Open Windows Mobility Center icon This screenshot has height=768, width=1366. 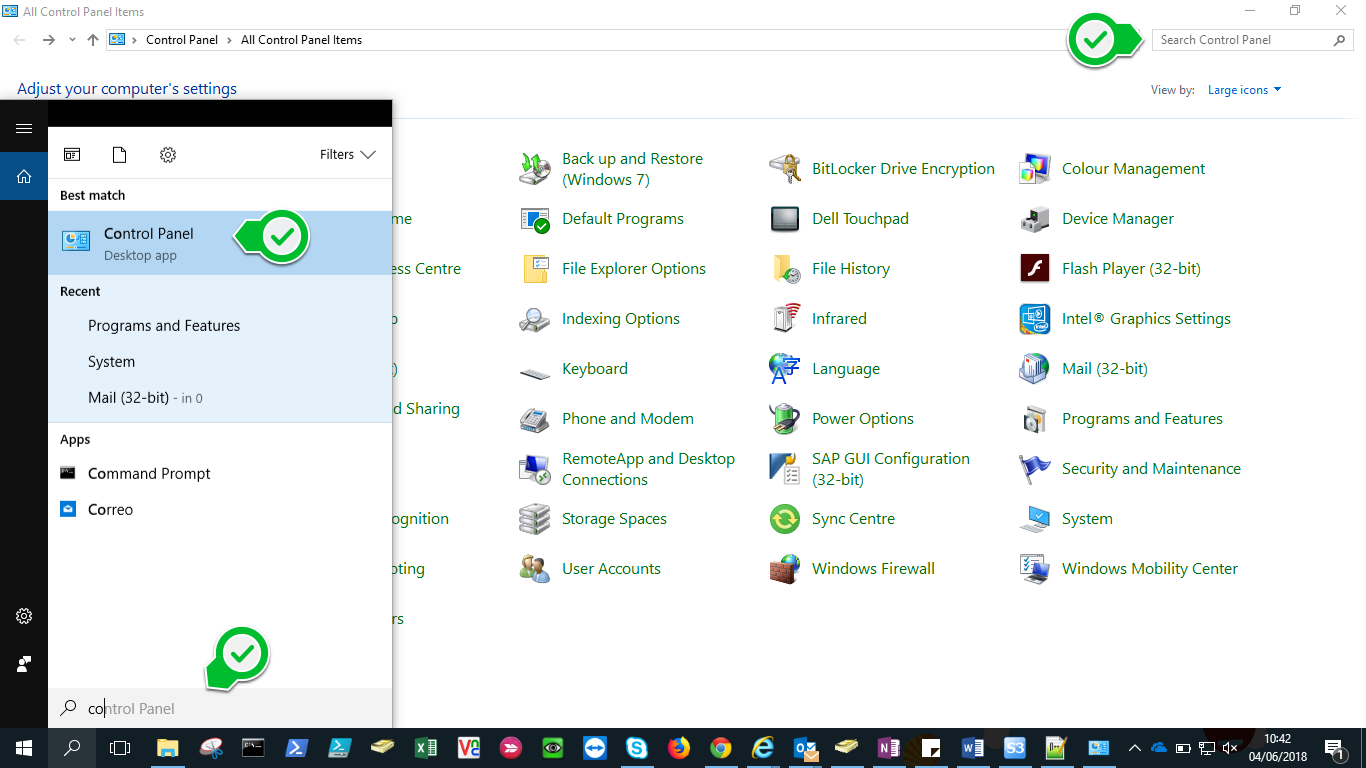(1035, 569)
